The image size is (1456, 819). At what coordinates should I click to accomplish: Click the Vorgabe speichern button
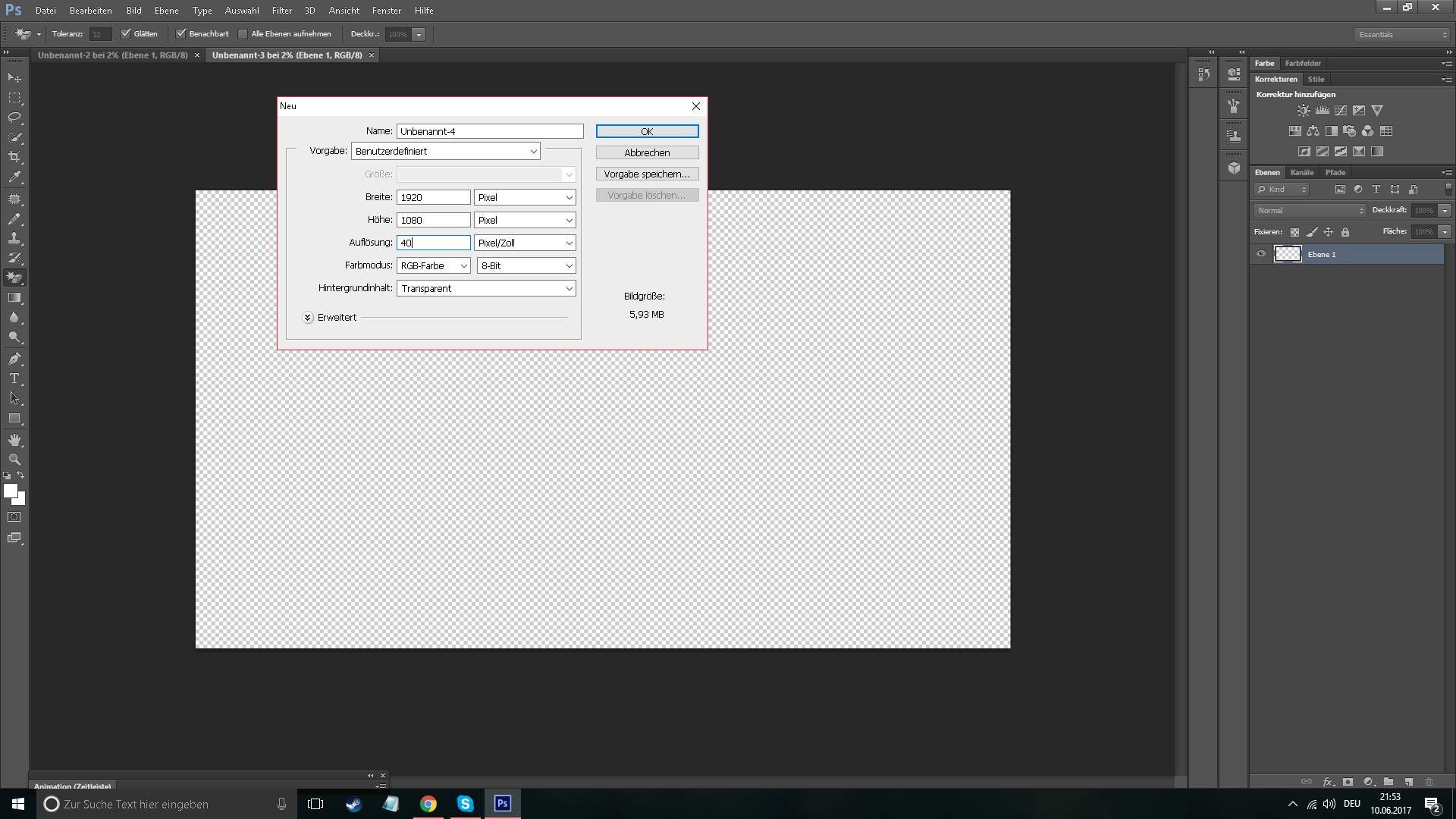(x=647, y=174)
